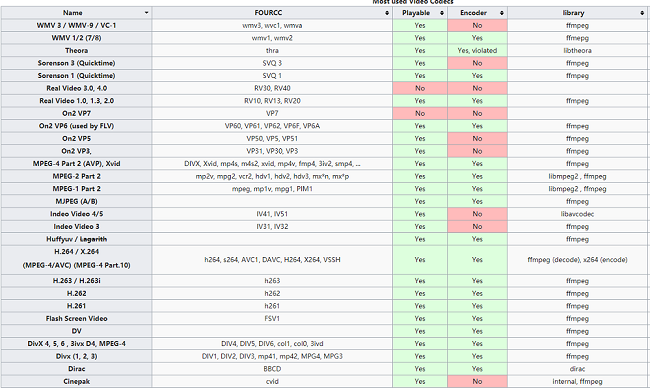Click Encoder column sort arrows icon
Image resolution: width=650 pixels, height=391 pixels.
502,13
